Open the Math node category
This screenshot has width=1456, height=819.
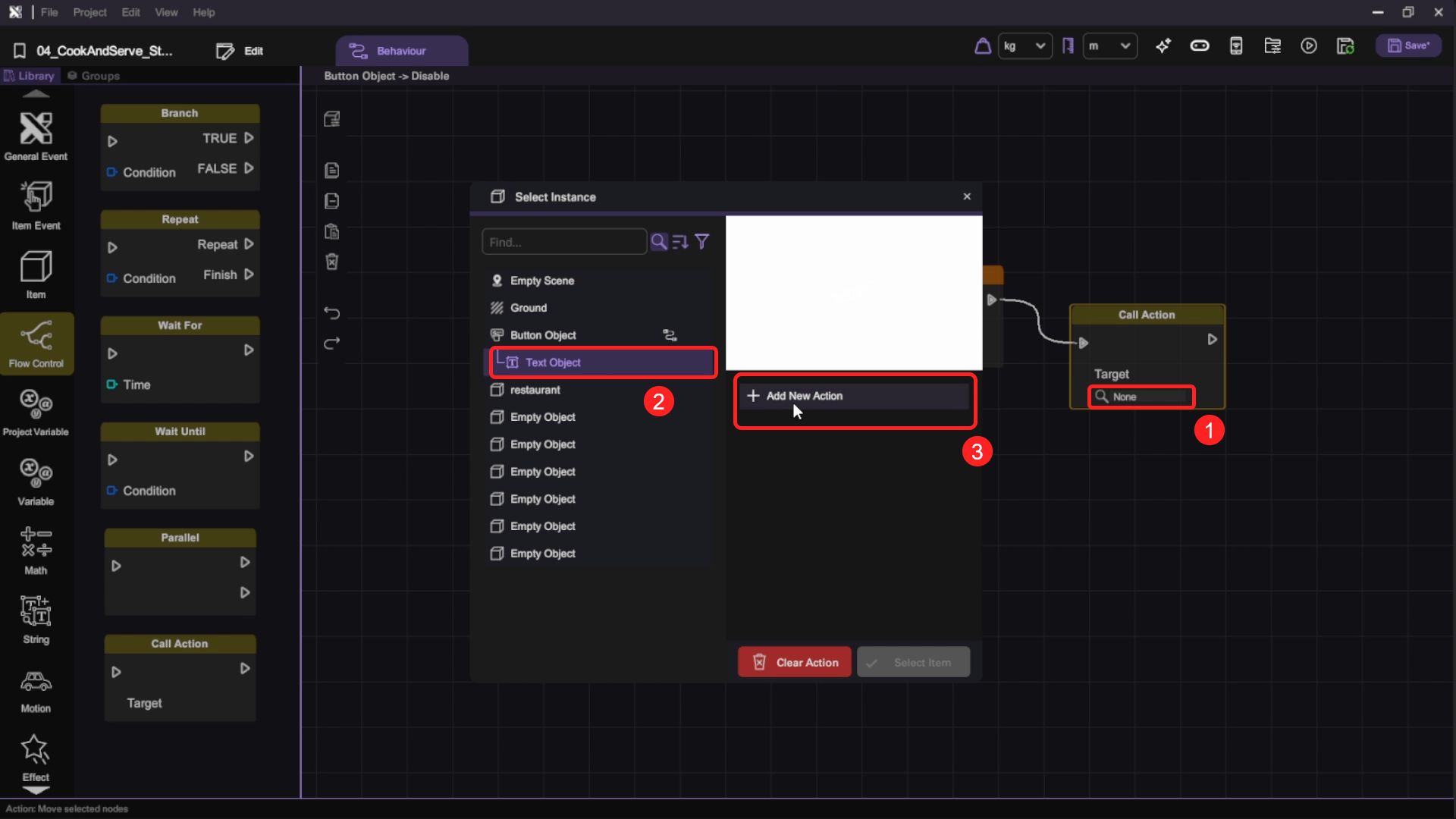[x=36, y=550]
